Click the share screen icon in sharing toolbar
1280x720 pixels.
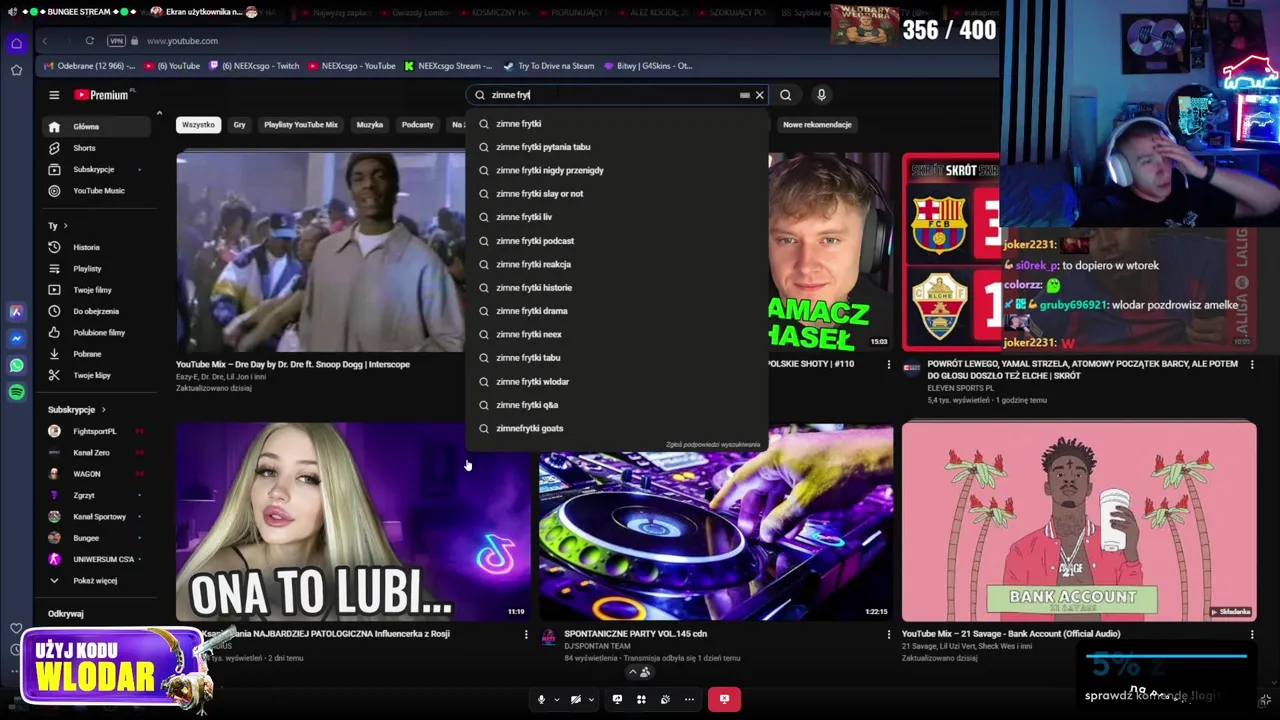(x=617, y=699)
